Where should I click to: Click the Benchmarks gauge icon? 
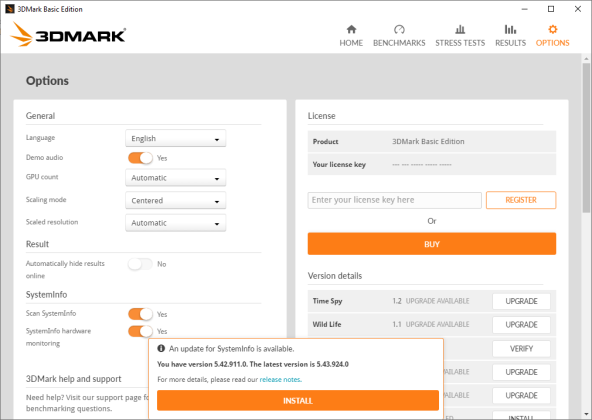399,29
